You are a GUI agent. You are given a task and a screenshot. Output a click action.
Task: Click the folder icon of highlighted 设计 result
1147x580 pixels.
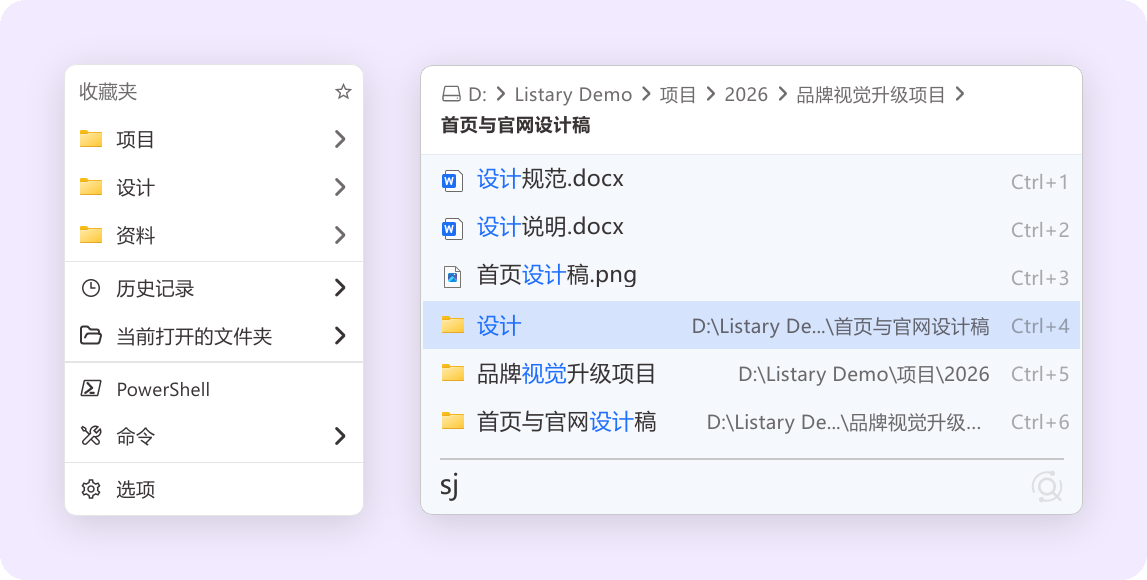pyautogui.click(x=453, y=325)
